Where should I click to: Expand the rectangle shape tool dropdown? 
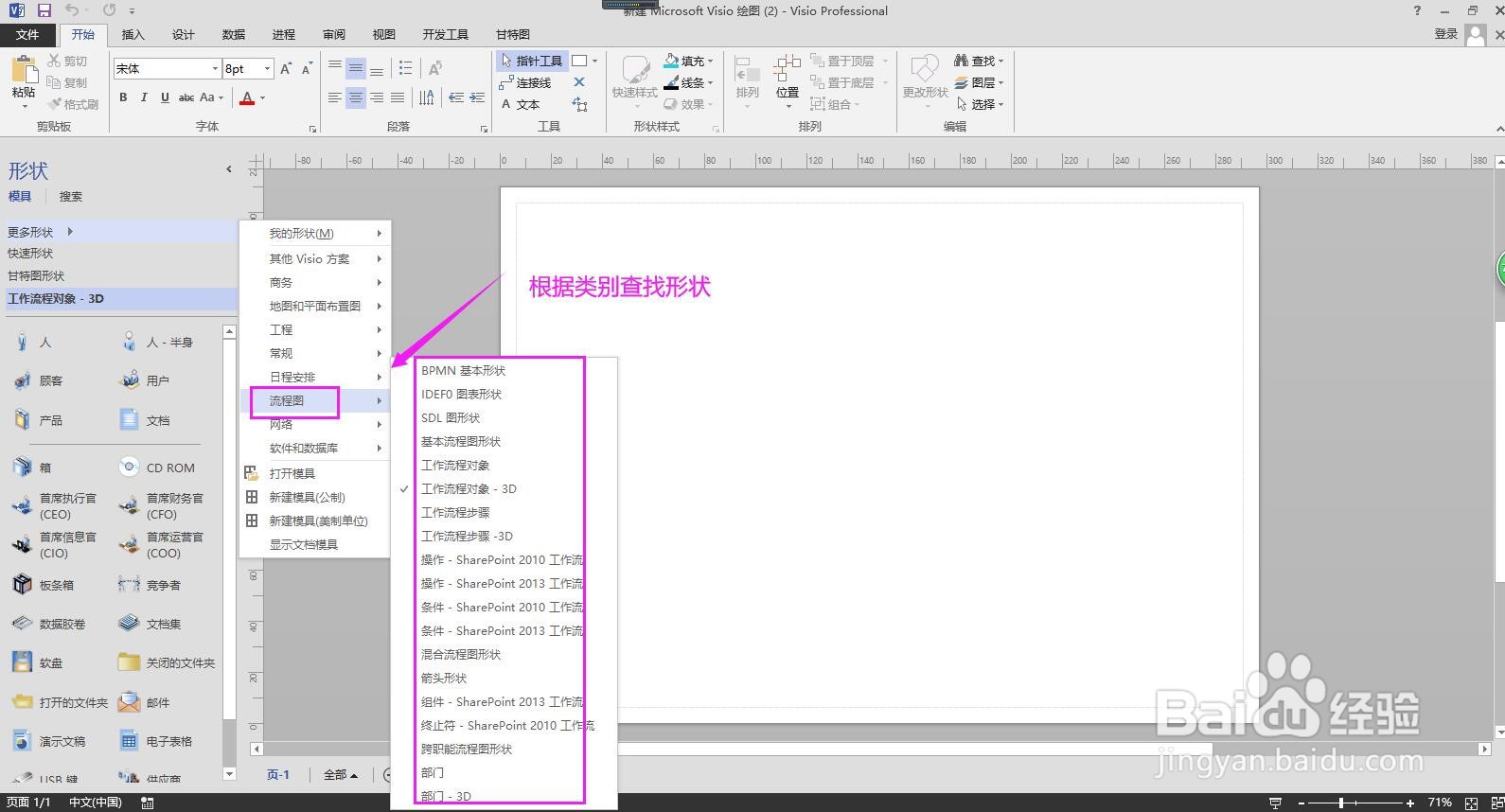click(x=594, y=61)
